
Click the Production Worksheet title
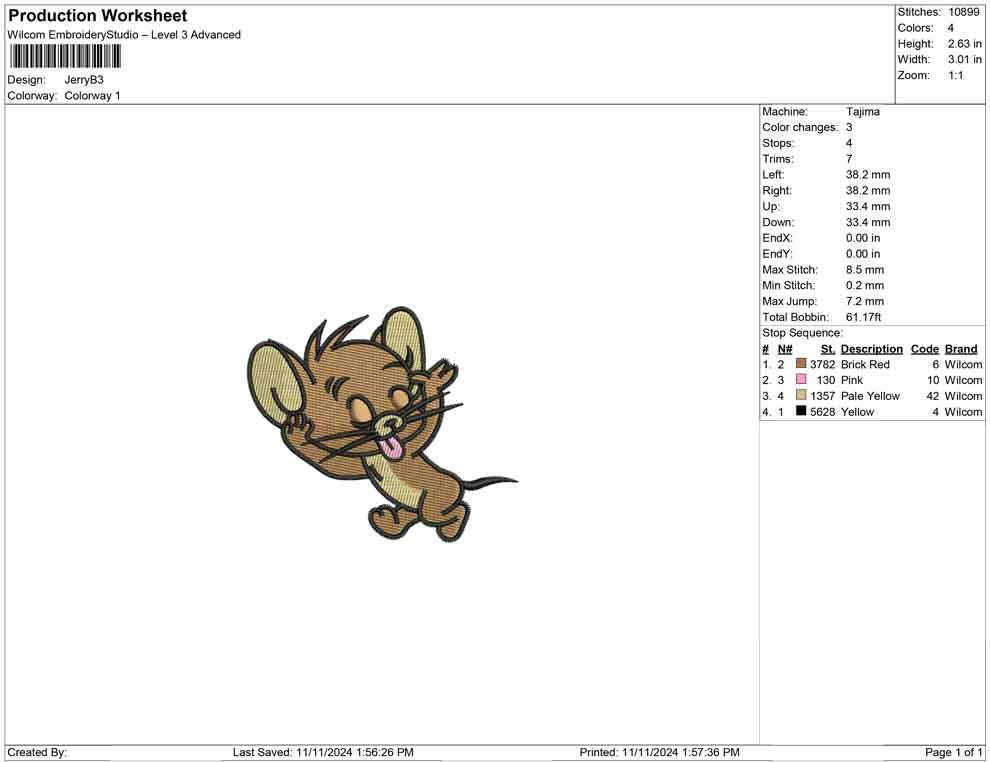[x=98, y=16]
